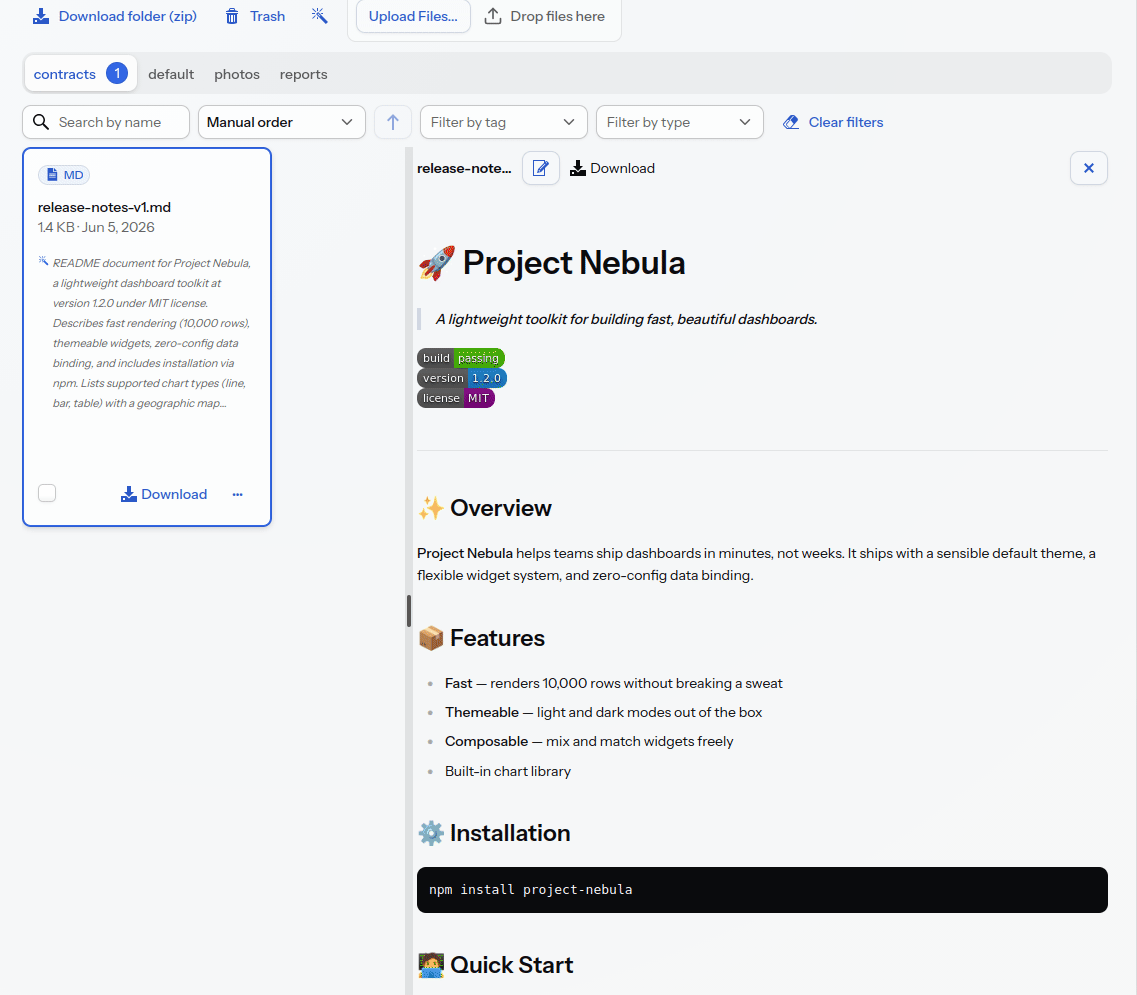This screenshot has height=995, width=1137.
Task: Switch to the photos tab
Action: pos(237,74)
